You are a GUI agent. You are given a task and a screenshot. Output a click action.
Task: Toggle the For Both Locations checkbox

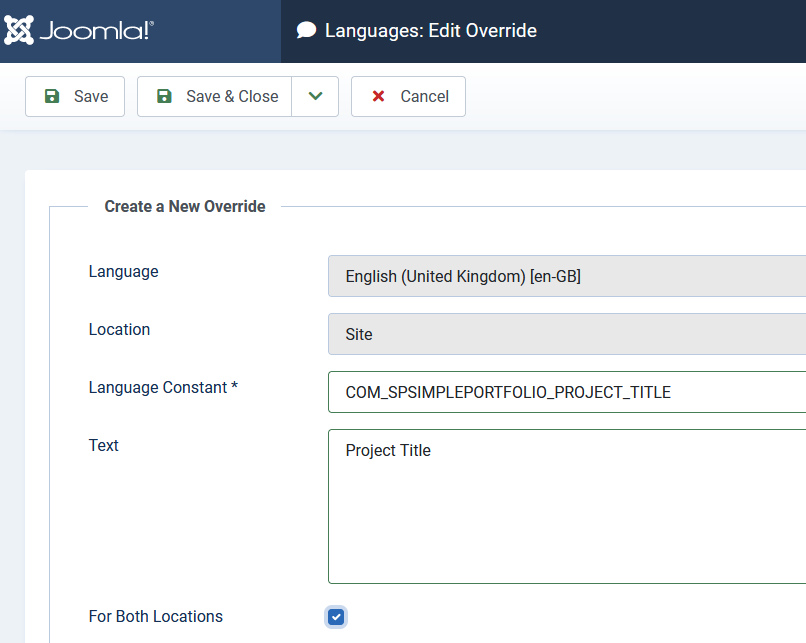[x=336, y=617]
